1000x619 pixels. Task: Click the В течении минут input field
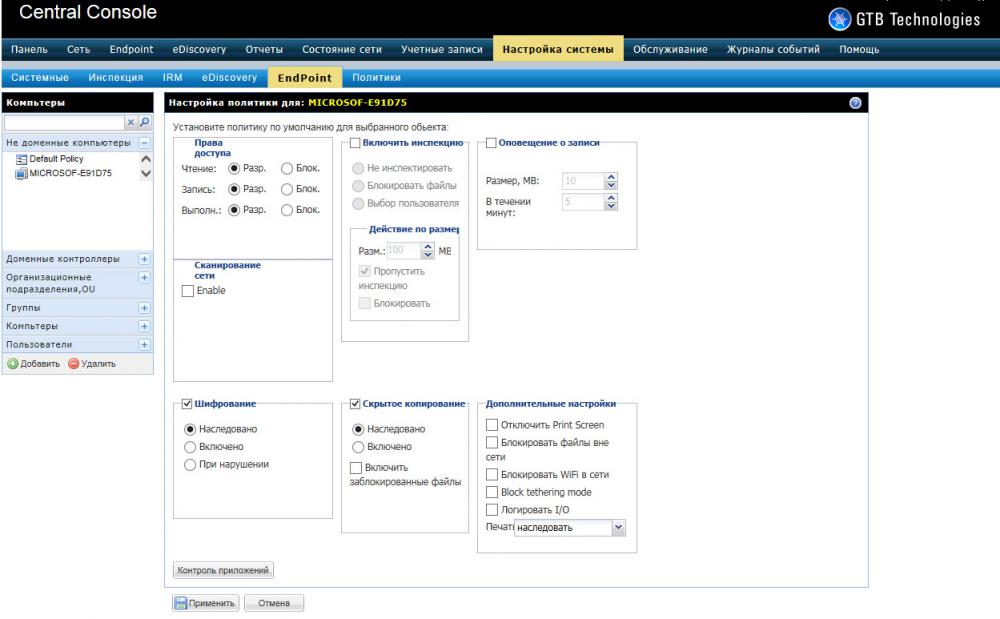coord(583,202)
